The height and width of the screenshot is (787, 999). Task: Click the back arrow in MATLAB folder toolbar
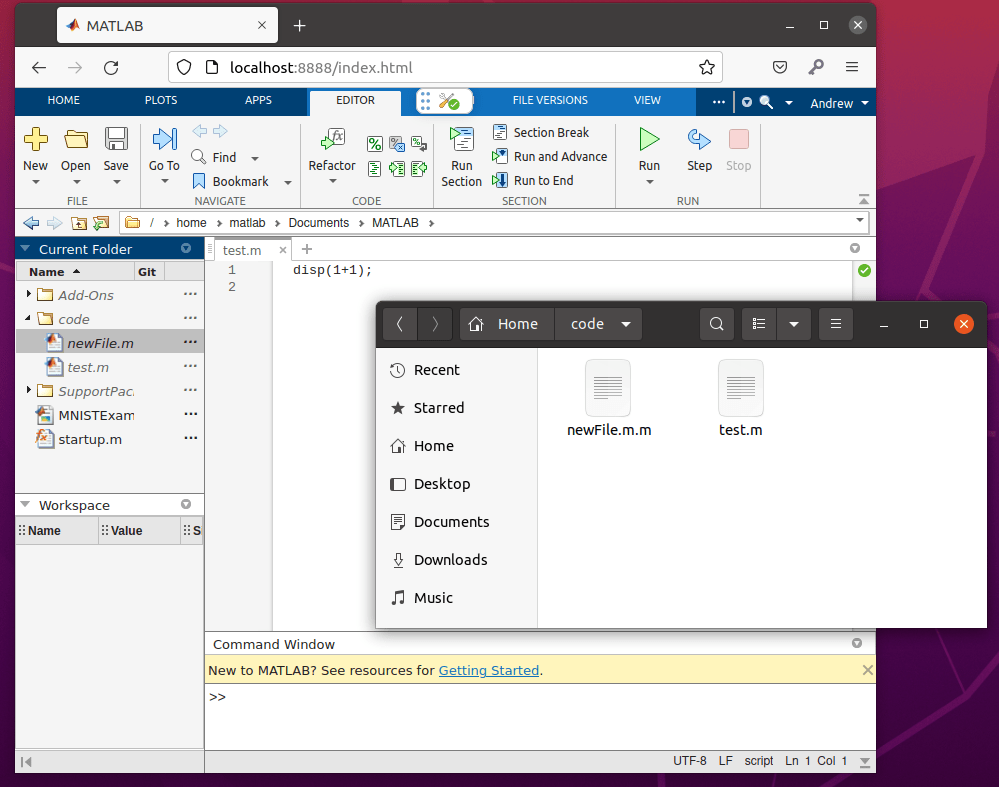tap(31, 223)
